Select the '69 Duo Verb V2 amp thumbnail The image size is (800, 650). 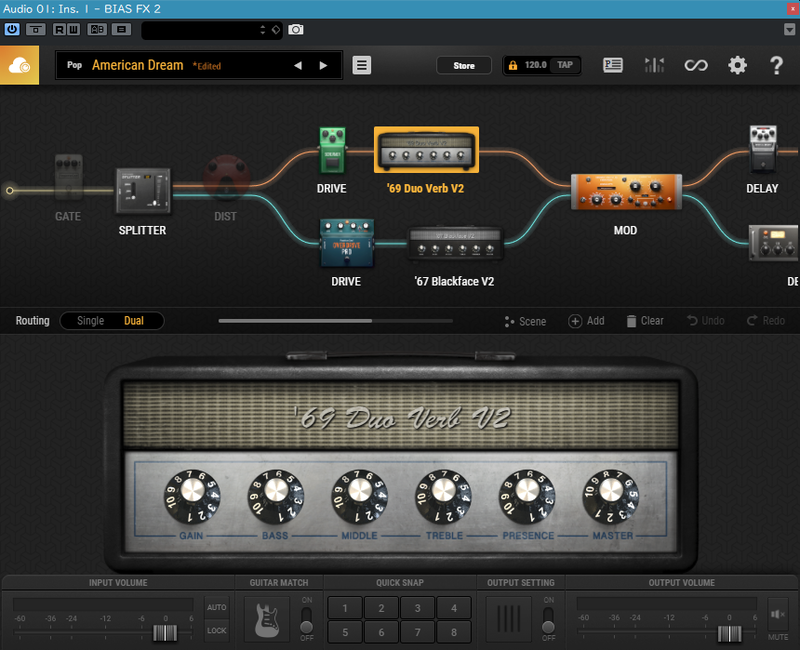point(427,149)
